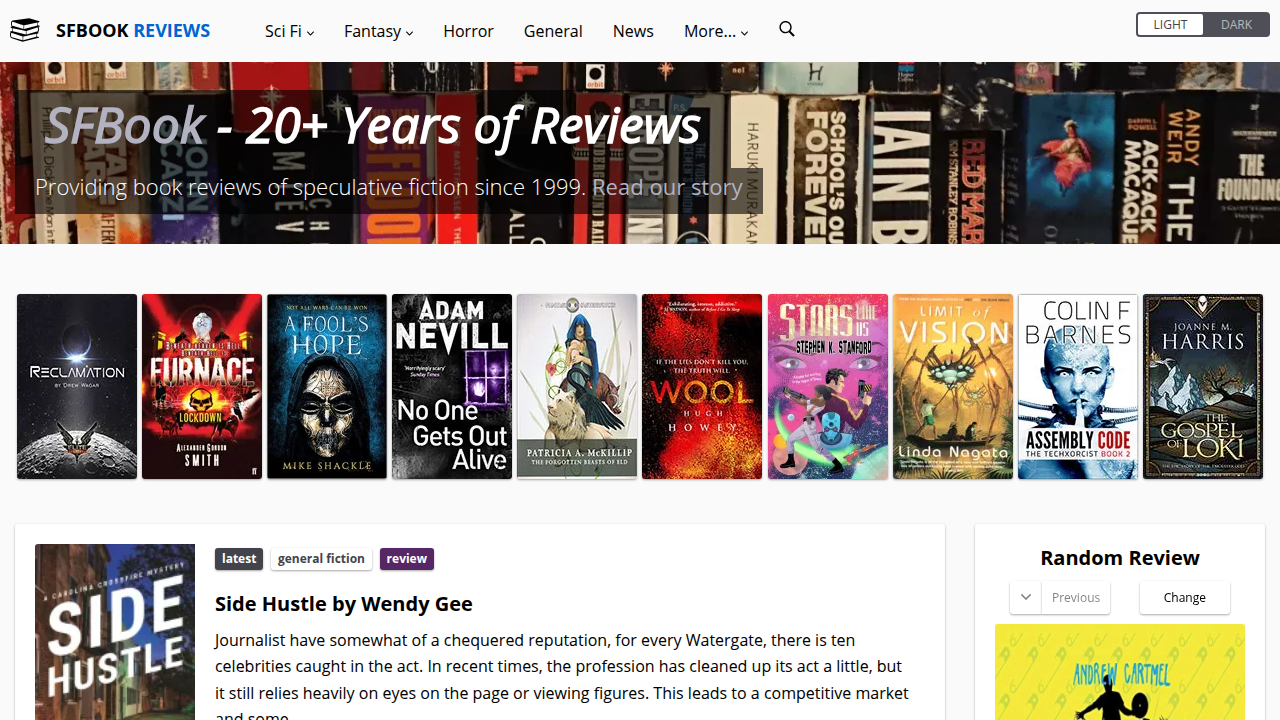The image size is (1280, 720).
Task: Open the Side Hustle cover image
Action: coord(115,632)
